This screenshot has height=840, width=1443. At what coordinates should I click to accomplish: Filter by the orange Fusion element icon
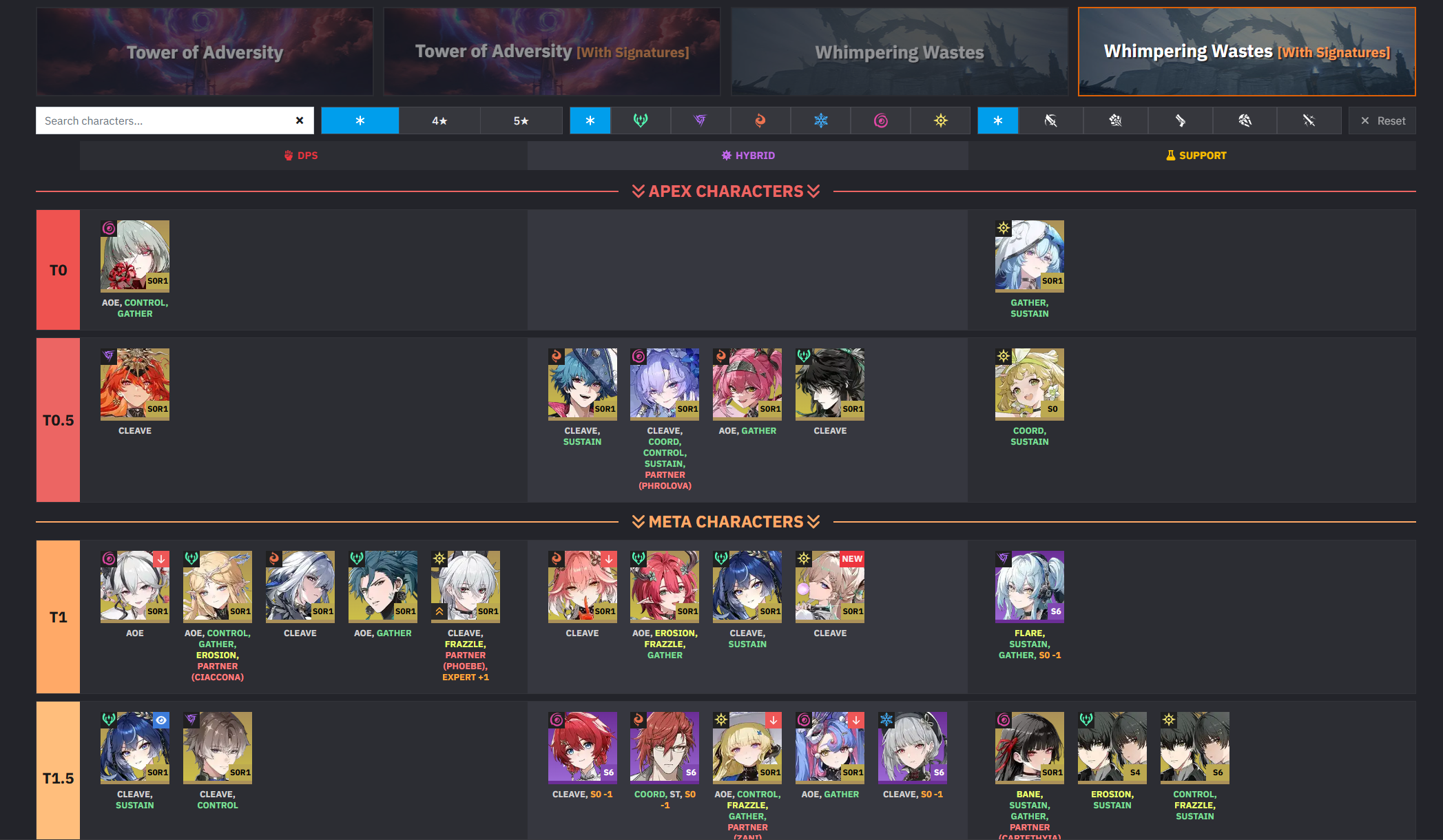coord(760,120)
